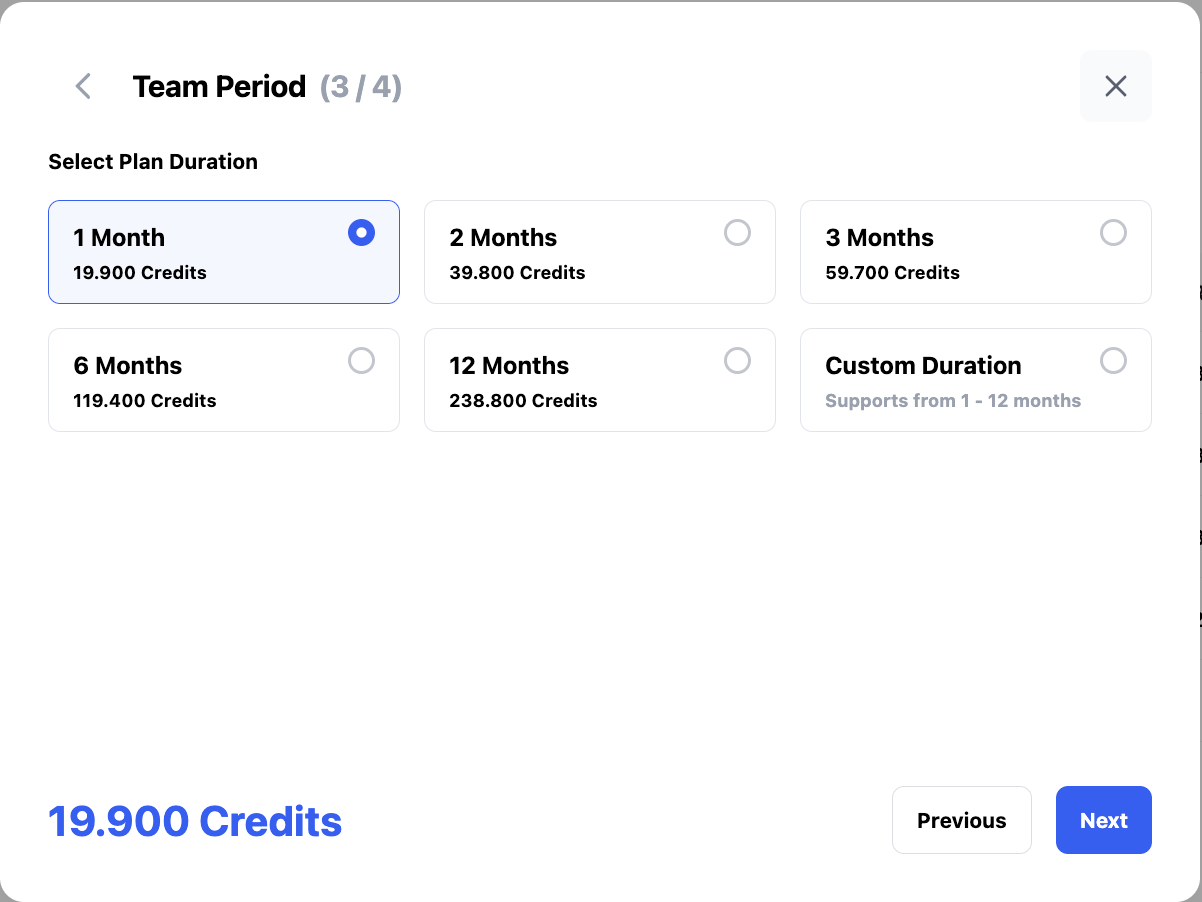Screen dimensions: 1202x902
Task: Click the Select Plan Duration label
Action: click(x=153, y=162)
